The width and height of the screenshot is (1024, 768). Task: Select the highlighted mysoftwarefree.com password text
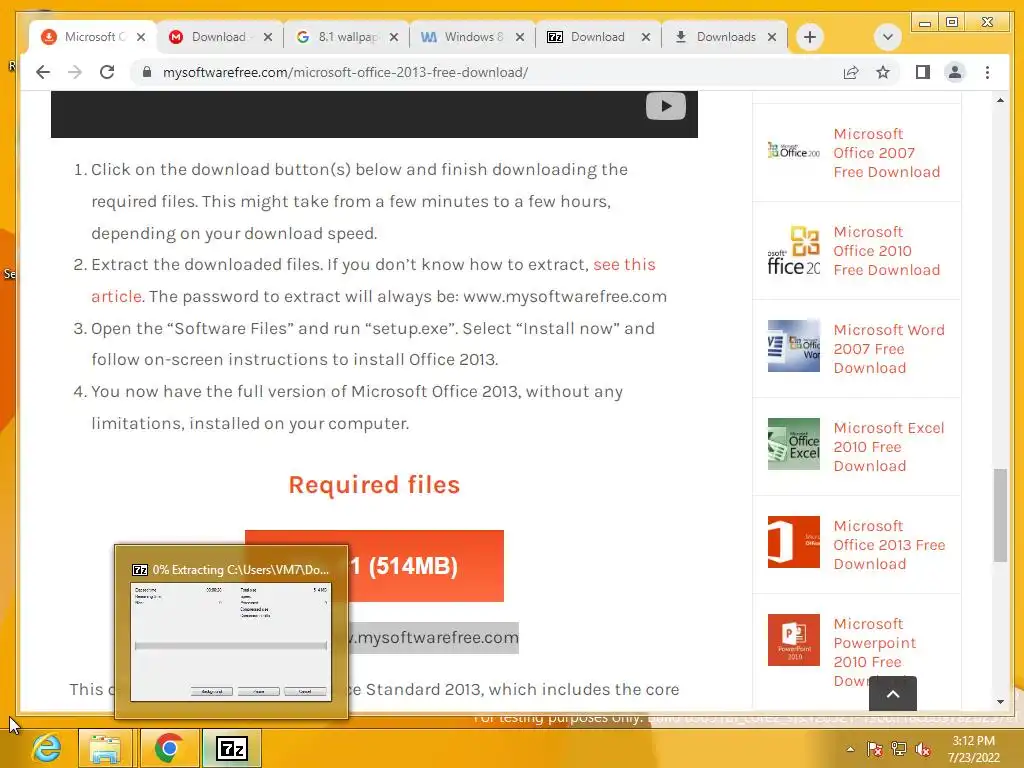(x=434, y=637)
